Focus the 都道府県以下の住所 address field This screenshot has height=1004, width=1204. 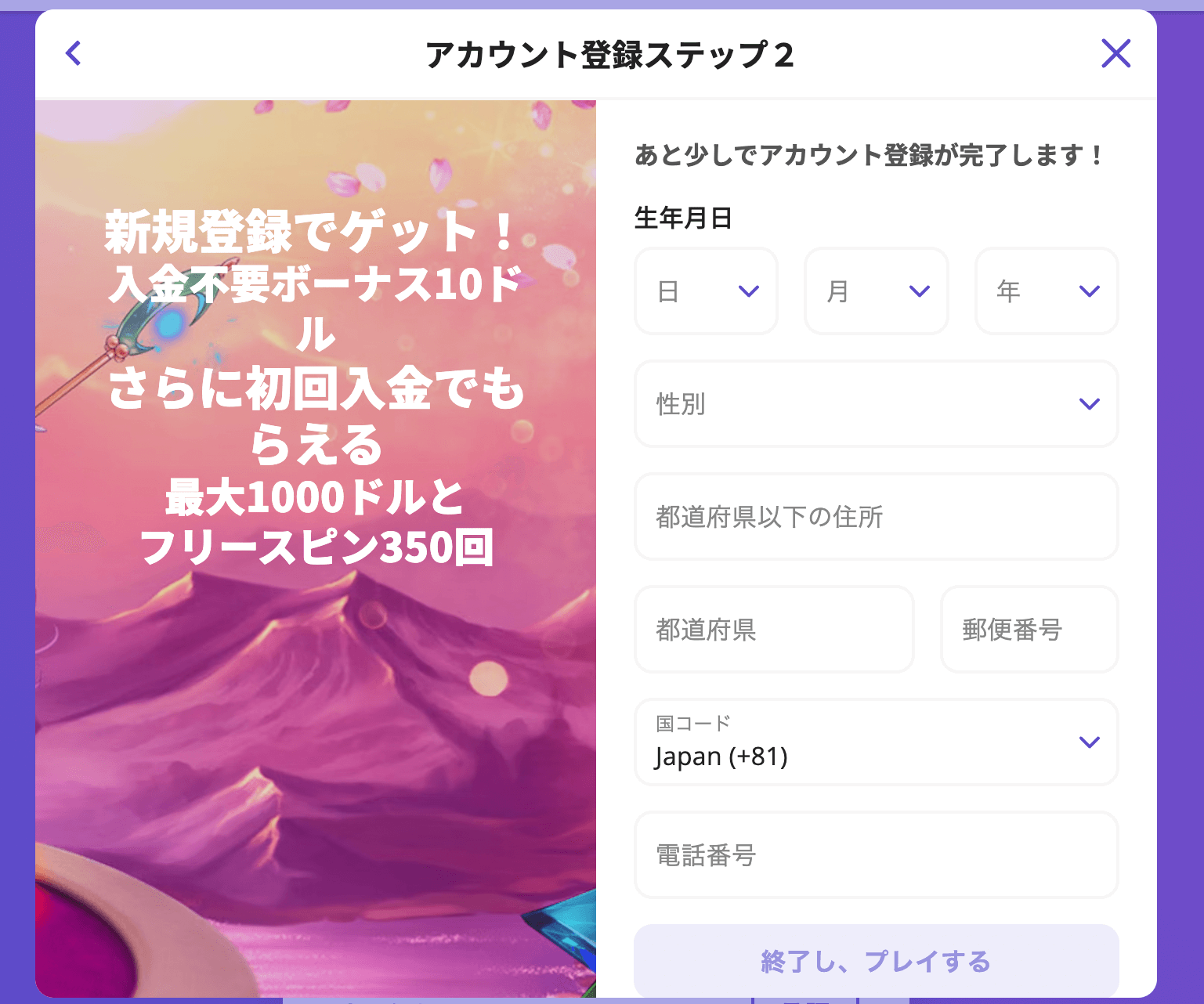(876, 517)
